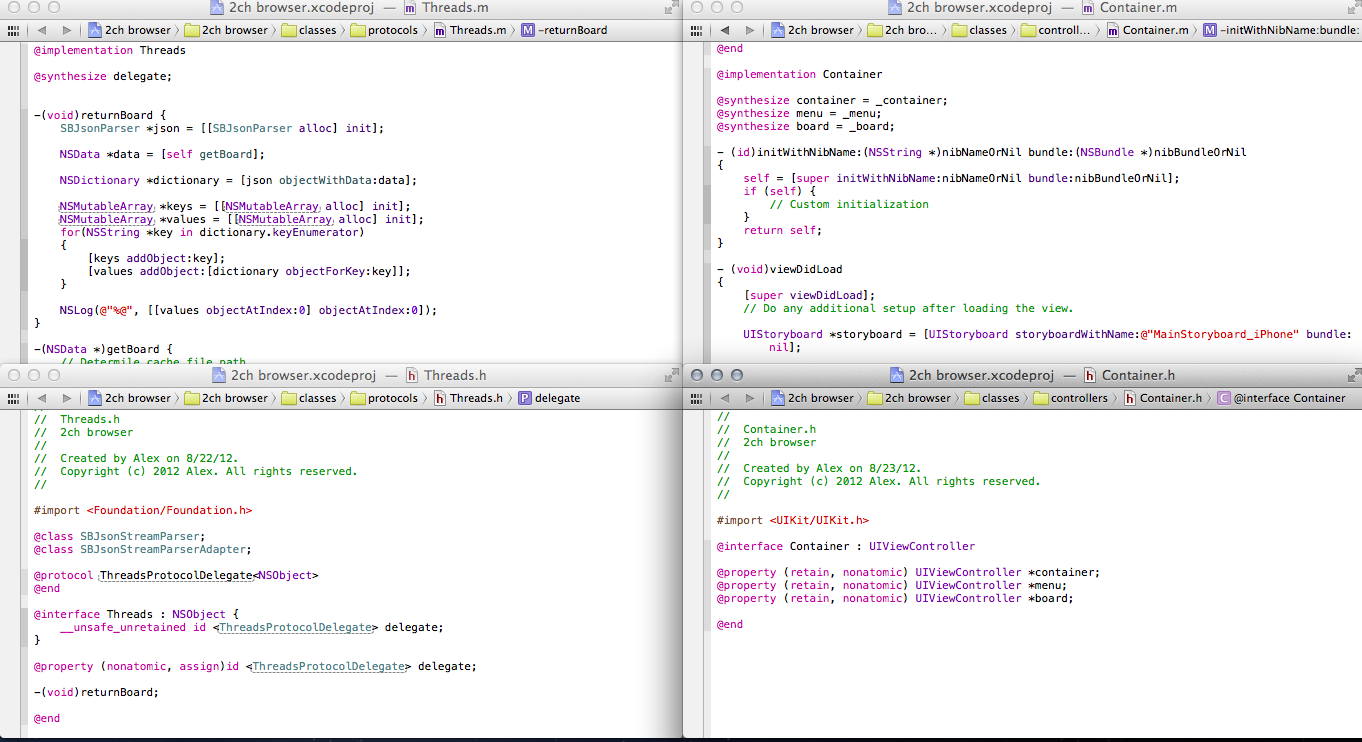
Task: Go forward in Container.m window history
Action: pos(749,30)
